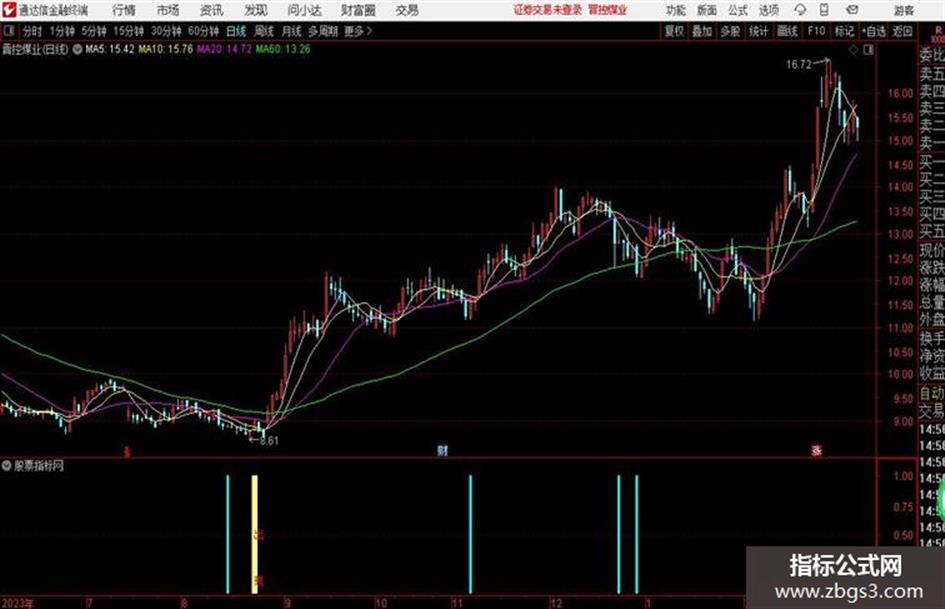The height and width of the screenshot is (609, 945).
Task: Open the 功能 menu
Action: coord(676,10)
